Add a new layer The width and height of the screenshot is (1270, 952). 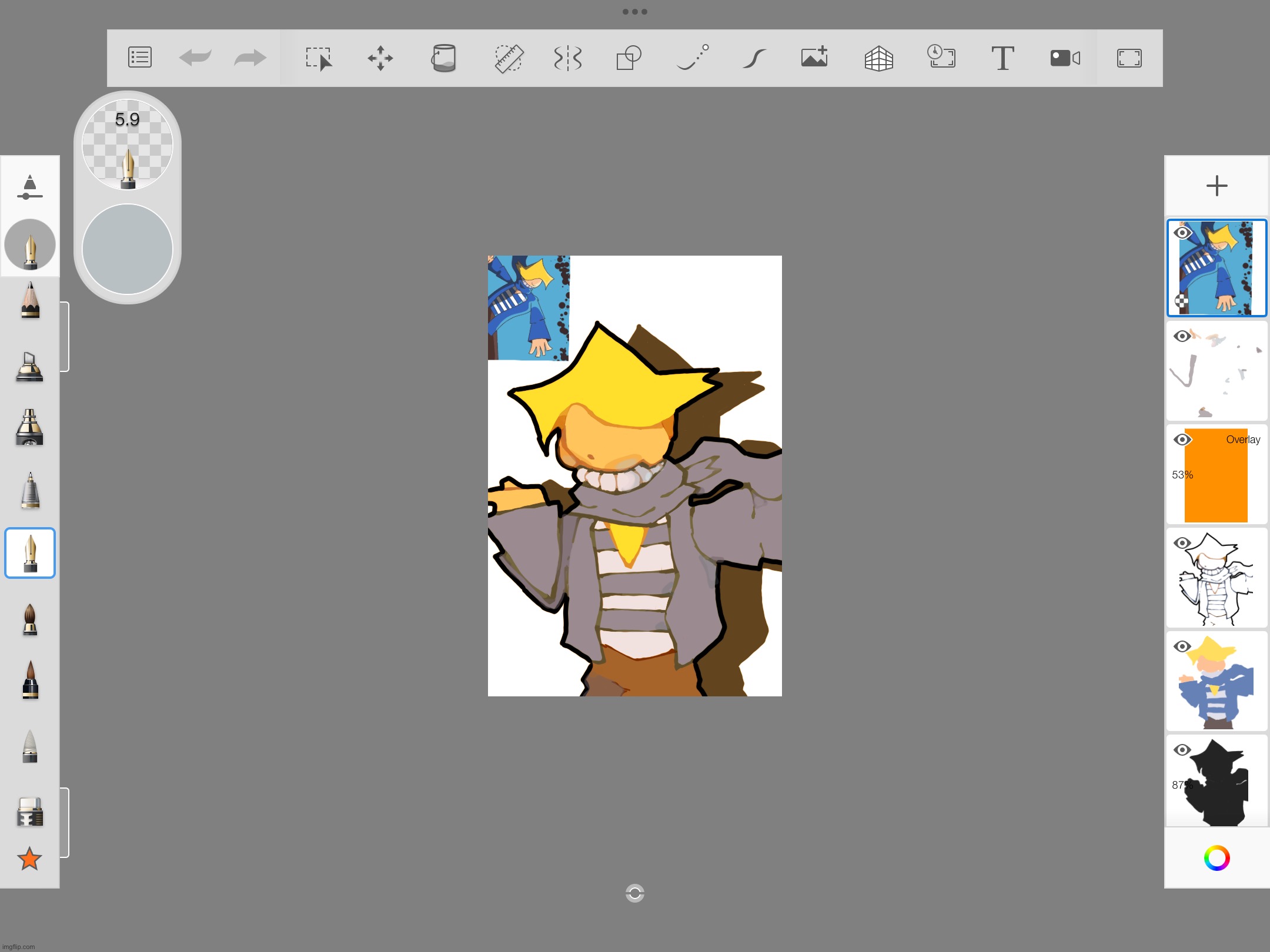(x=1216, y=186)
